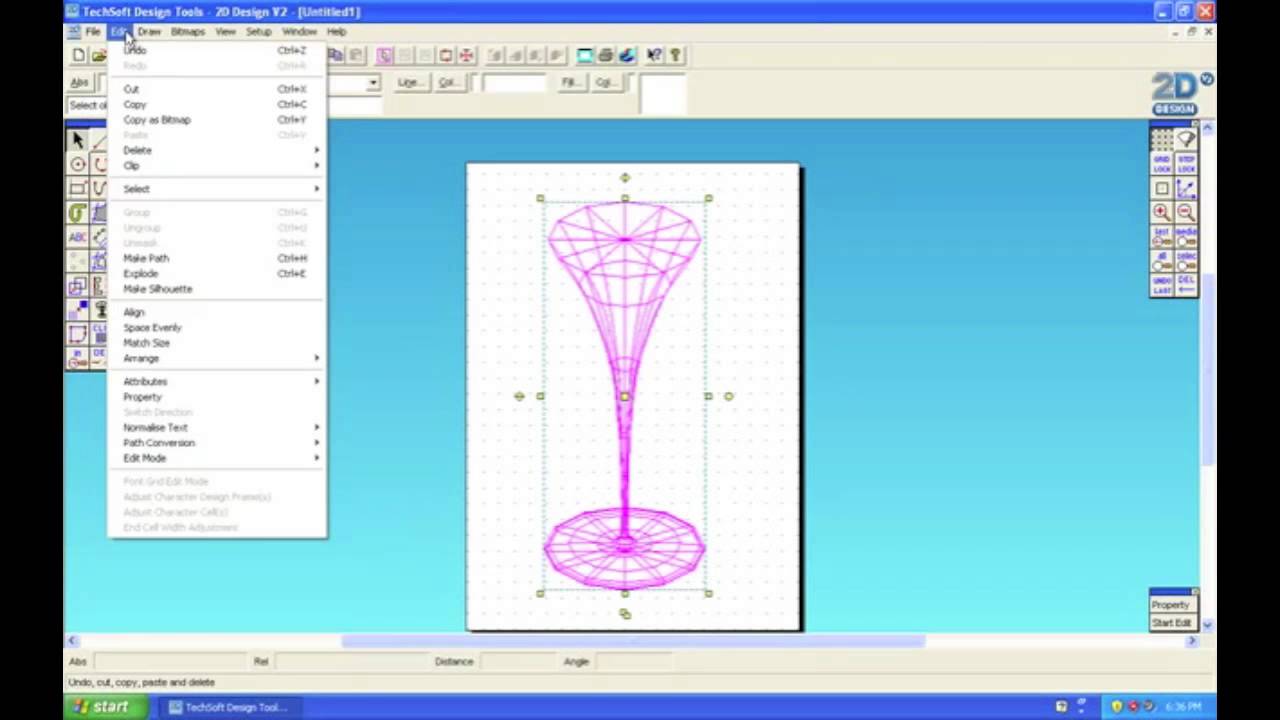Click the DEL backspace icon
The width and height of the screenshot is (1280, 720).
click(1186, 285)
